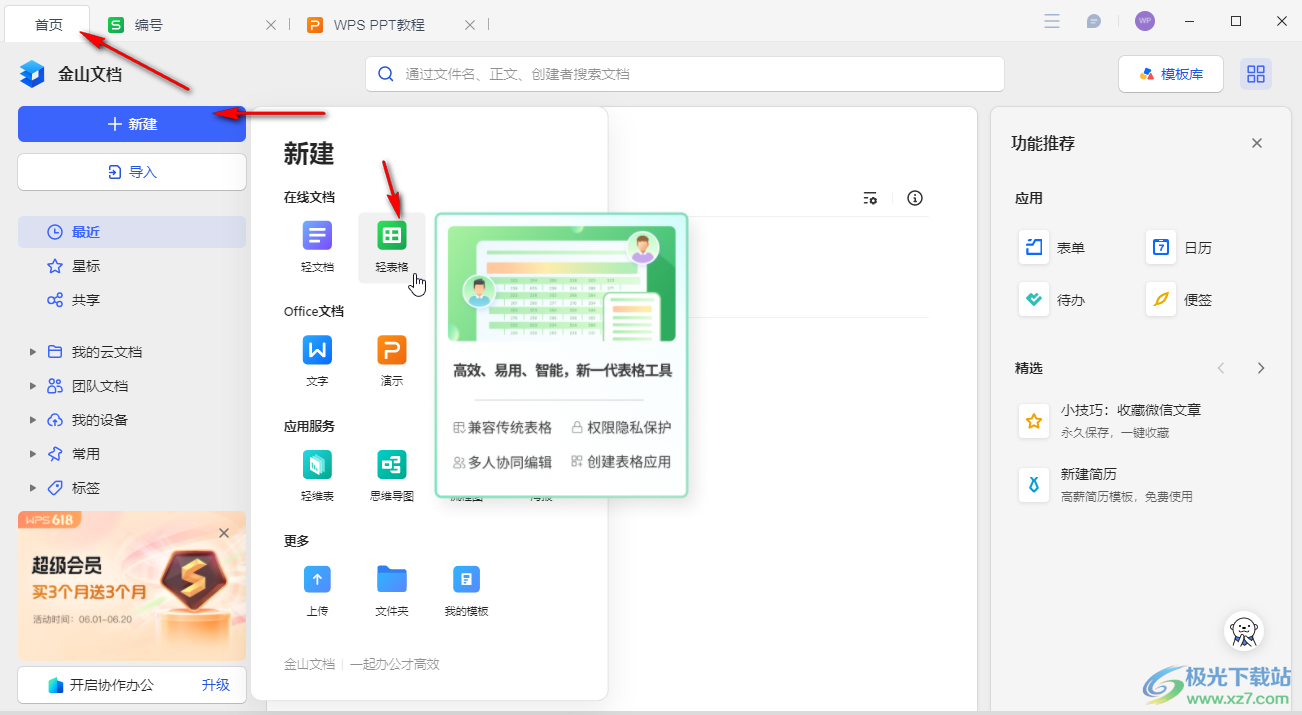Viewport: 1302px width, 715px height.
Task: Expand 我的设备 tree node
Action: 33,420
